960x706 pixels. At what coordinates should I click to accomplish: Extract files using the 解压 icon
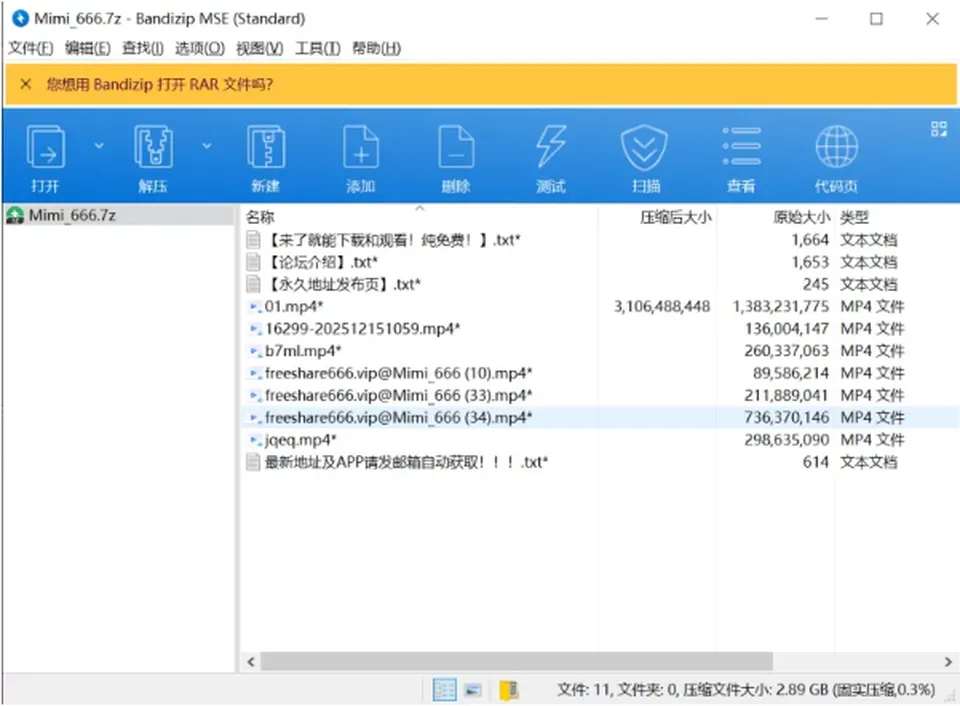click(x=153, y=147)
